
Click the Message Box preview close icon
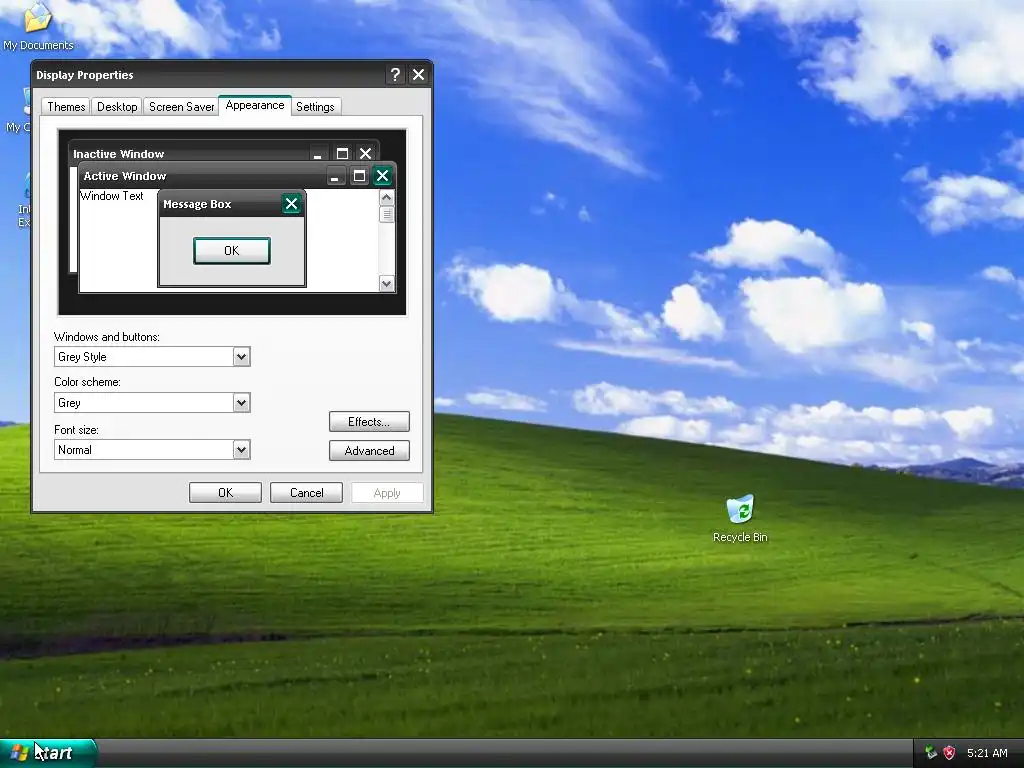tap(291, 204)
